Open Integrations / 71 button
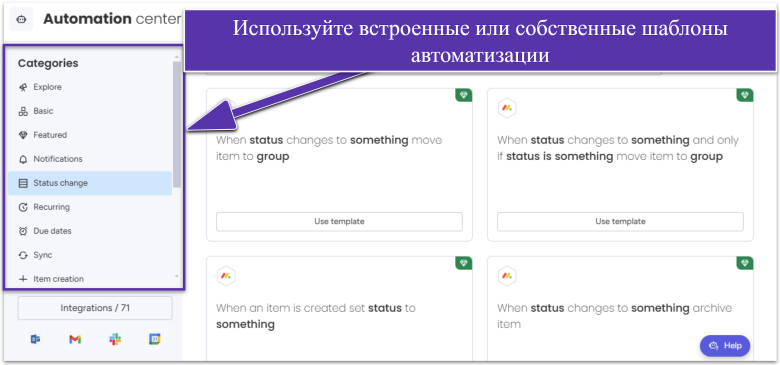Viewport: 780px width, 365px height. 95,308
